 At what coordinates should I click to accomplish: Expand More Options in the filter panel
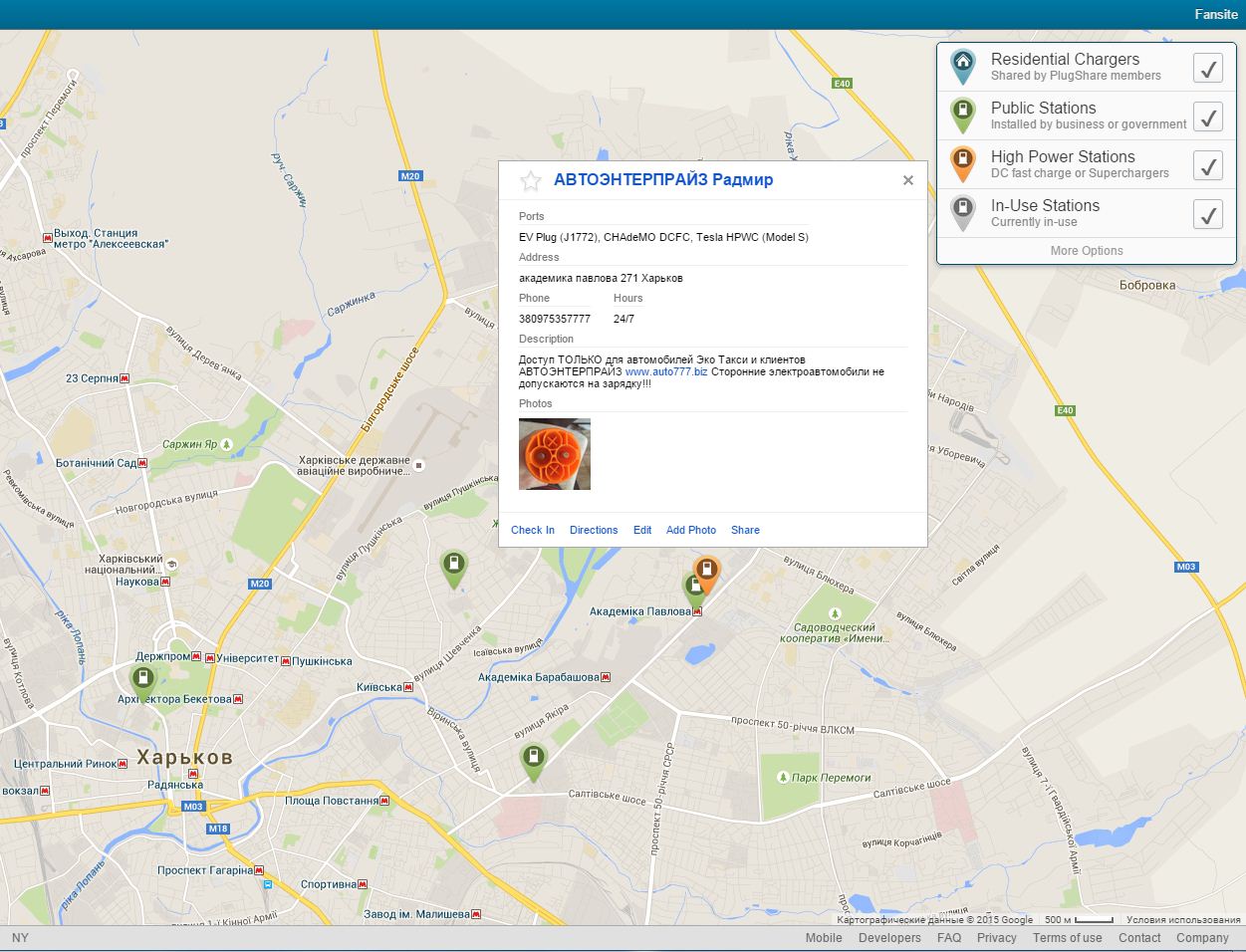(x=1086, y=251)
